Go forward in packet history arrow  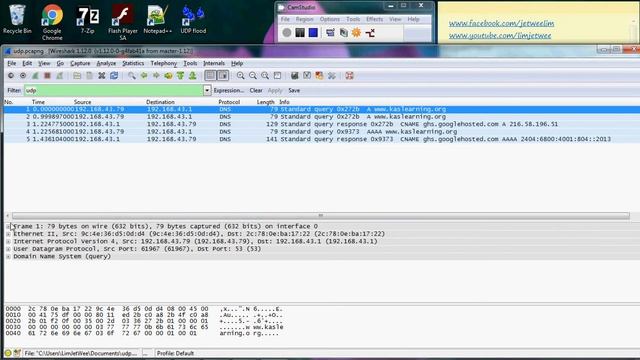click(156, 76)
